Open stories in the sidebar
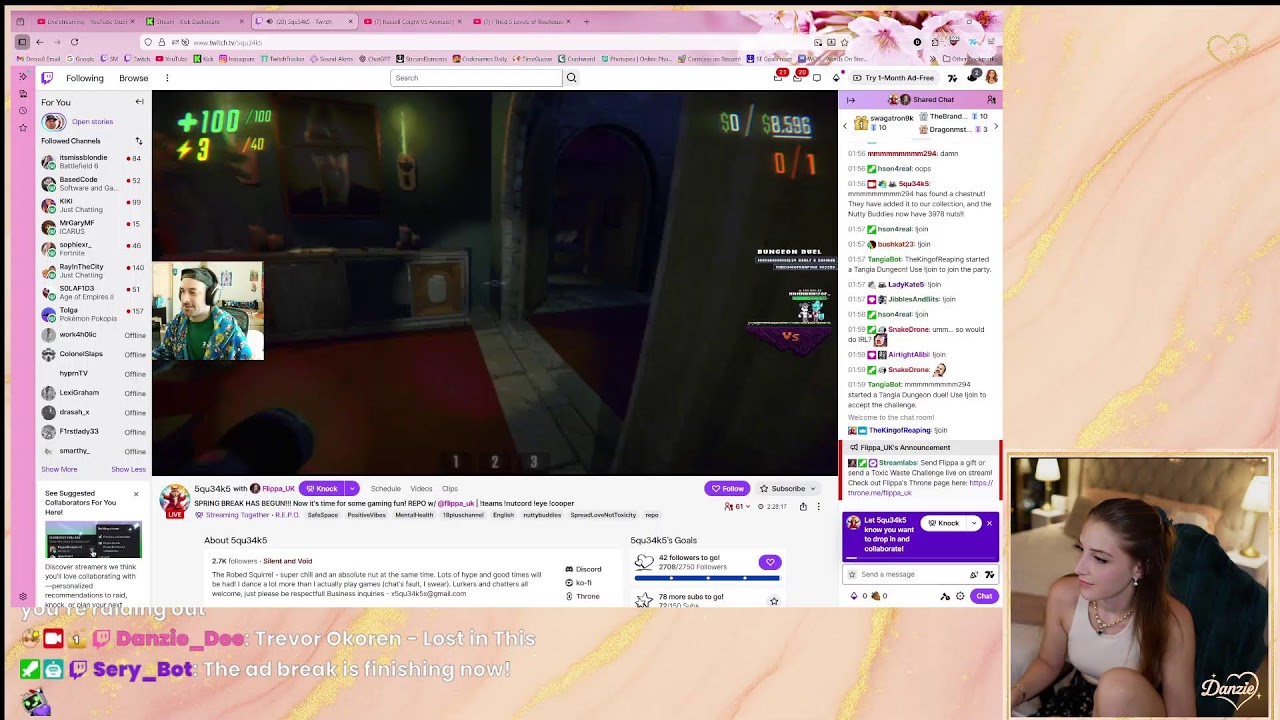1280x720 pixels. (92, 122)
